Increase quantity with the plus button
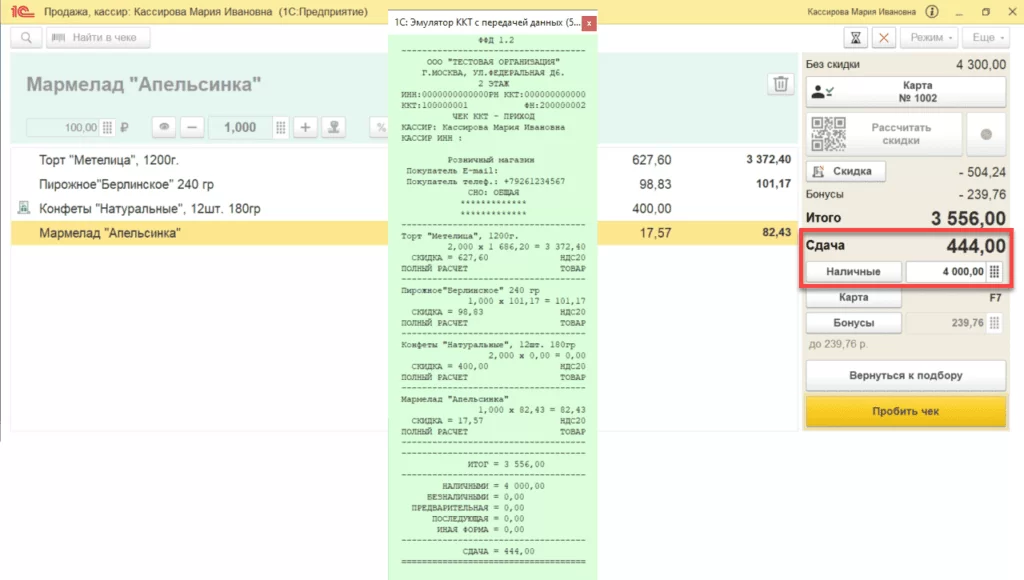Viewport: 1024px width, 580px height. click(x=306, y=128)
